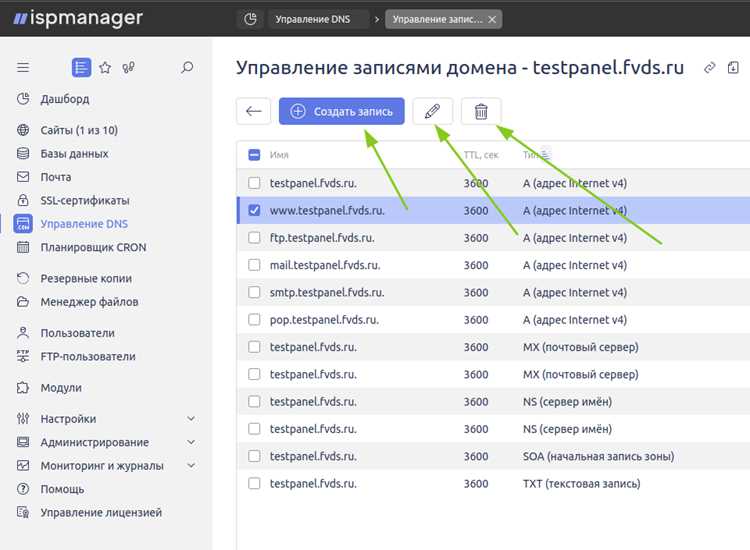
Task: Go back with the left arrow button
Action: (x=254, y=111)
